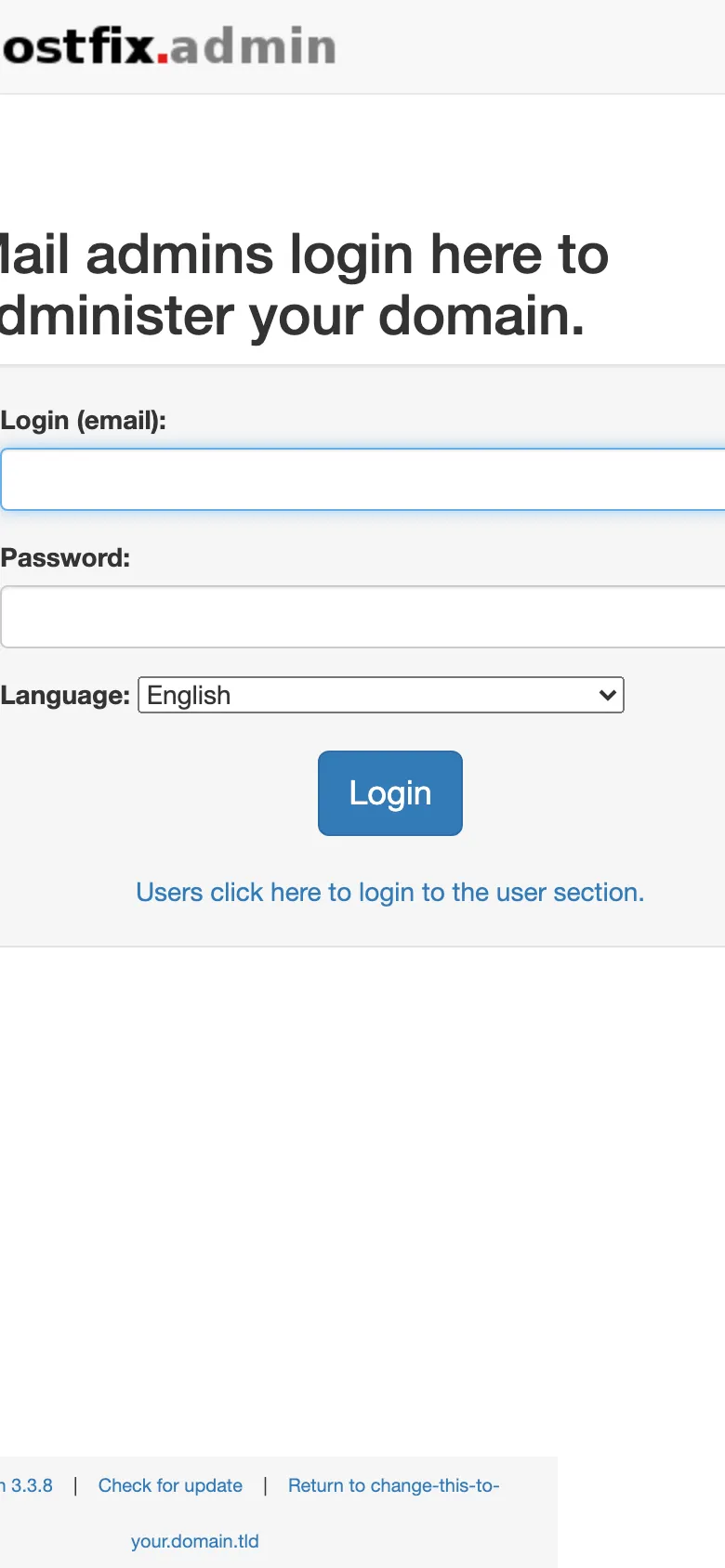
Task: Click the Mail admins login heading
Action: tap(304, 255)
